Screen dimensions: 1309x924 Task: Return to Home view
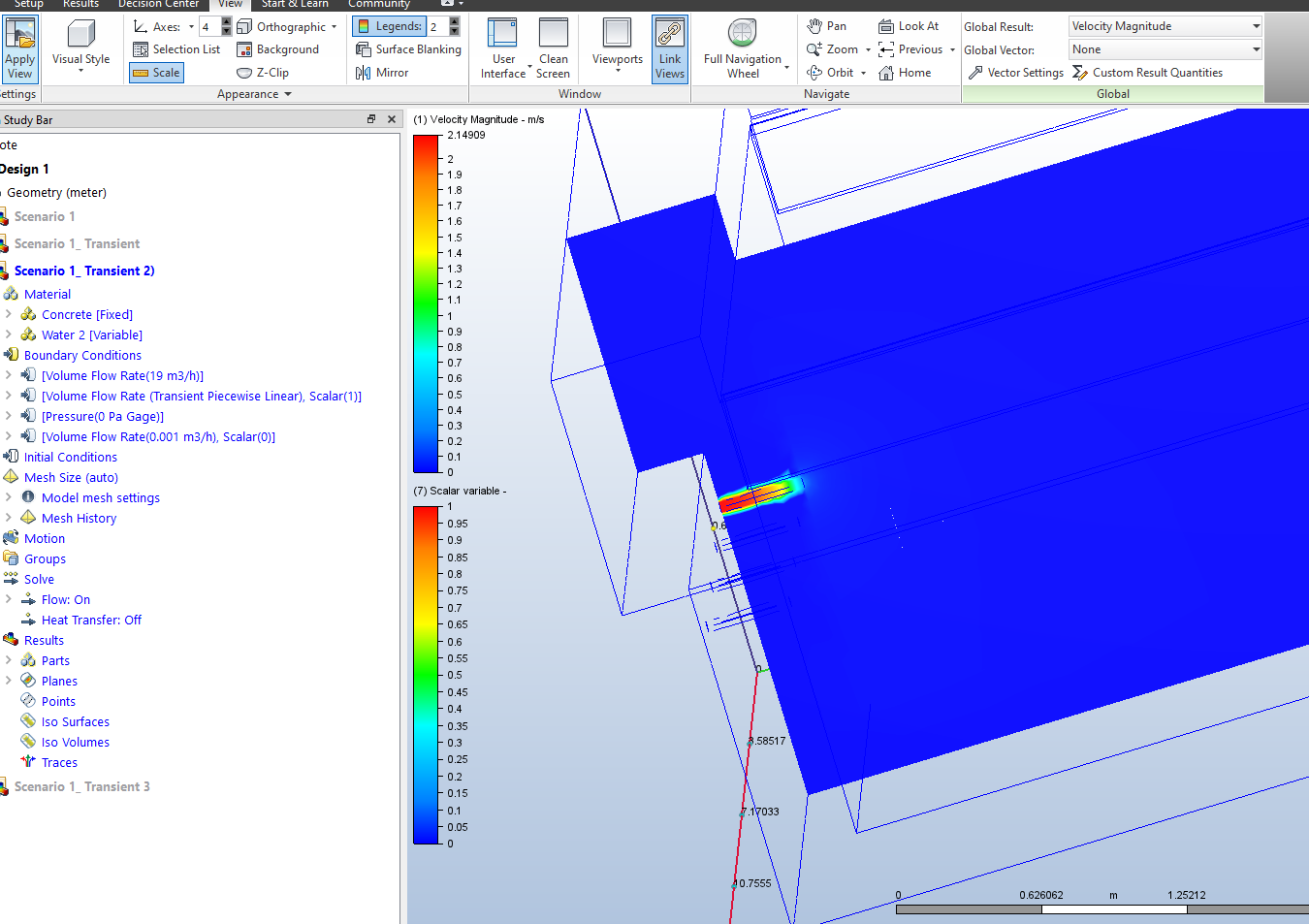[x=905, y=73]
